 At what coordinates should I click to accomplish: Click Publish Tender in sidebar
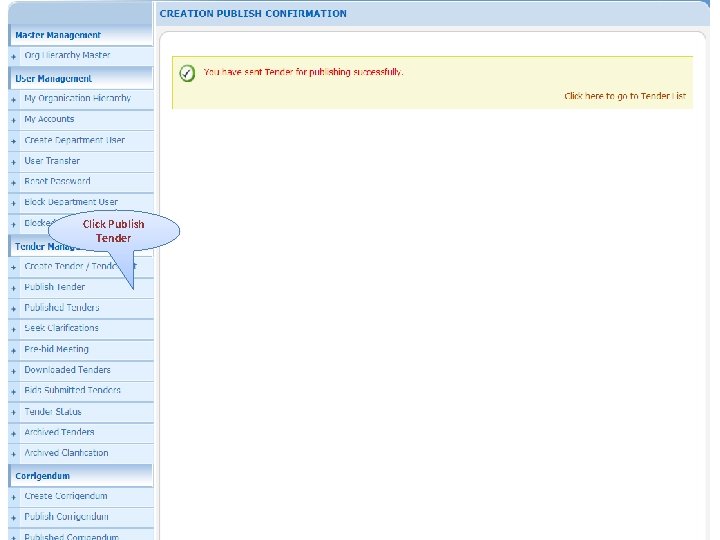click(55, 287)
